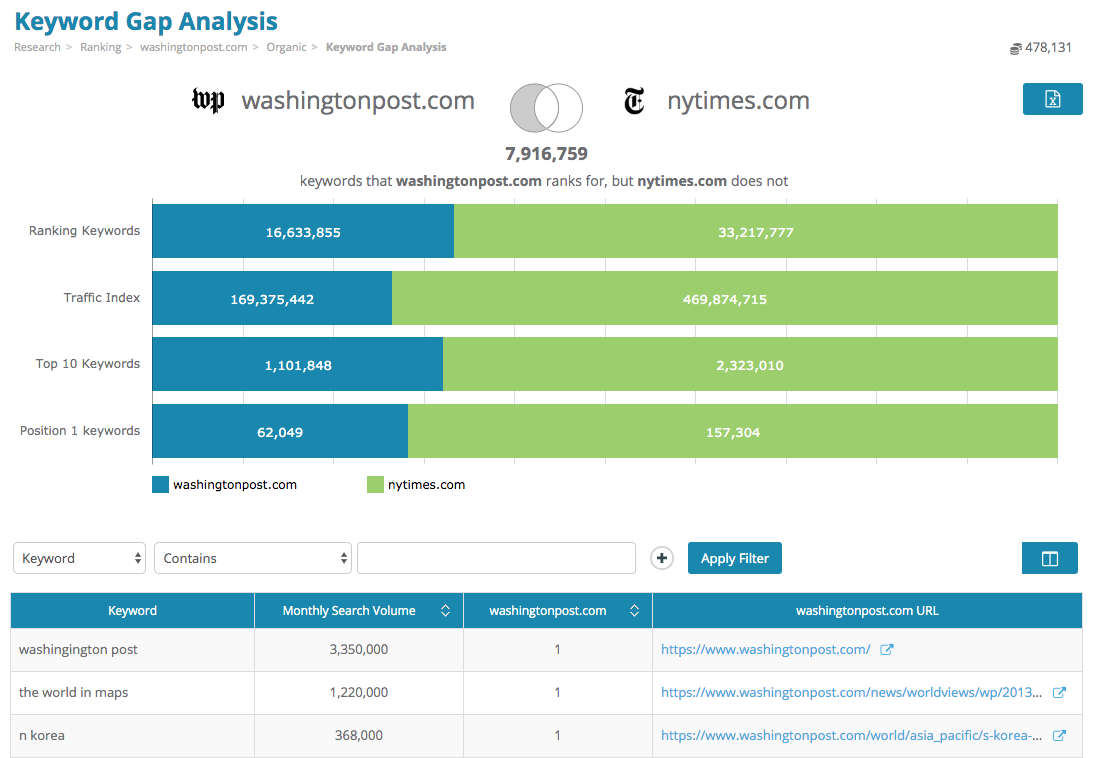Screen dimensions: 1095x758
Task: Click the nytimes.com T logo
Action: point(635,100)
